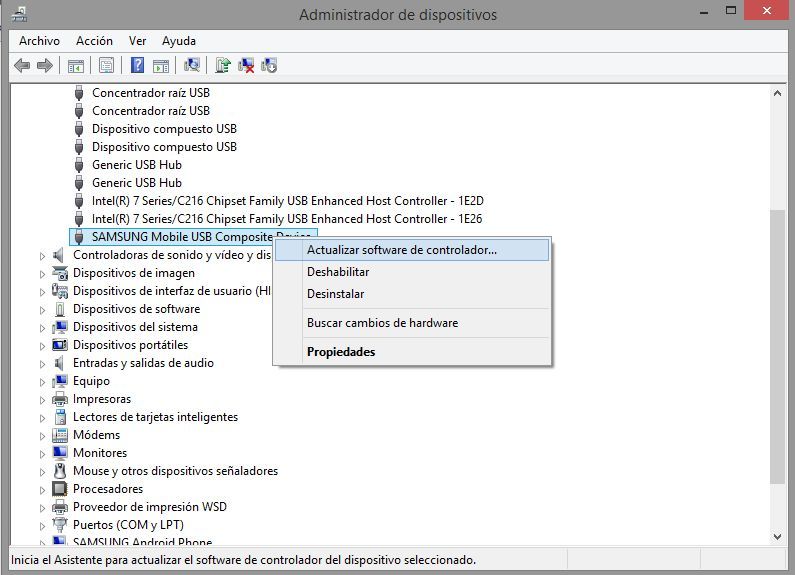The image size is (795, 575).
Task: Expand the Dispositivos del sistema node
Action: pos(43,328)
